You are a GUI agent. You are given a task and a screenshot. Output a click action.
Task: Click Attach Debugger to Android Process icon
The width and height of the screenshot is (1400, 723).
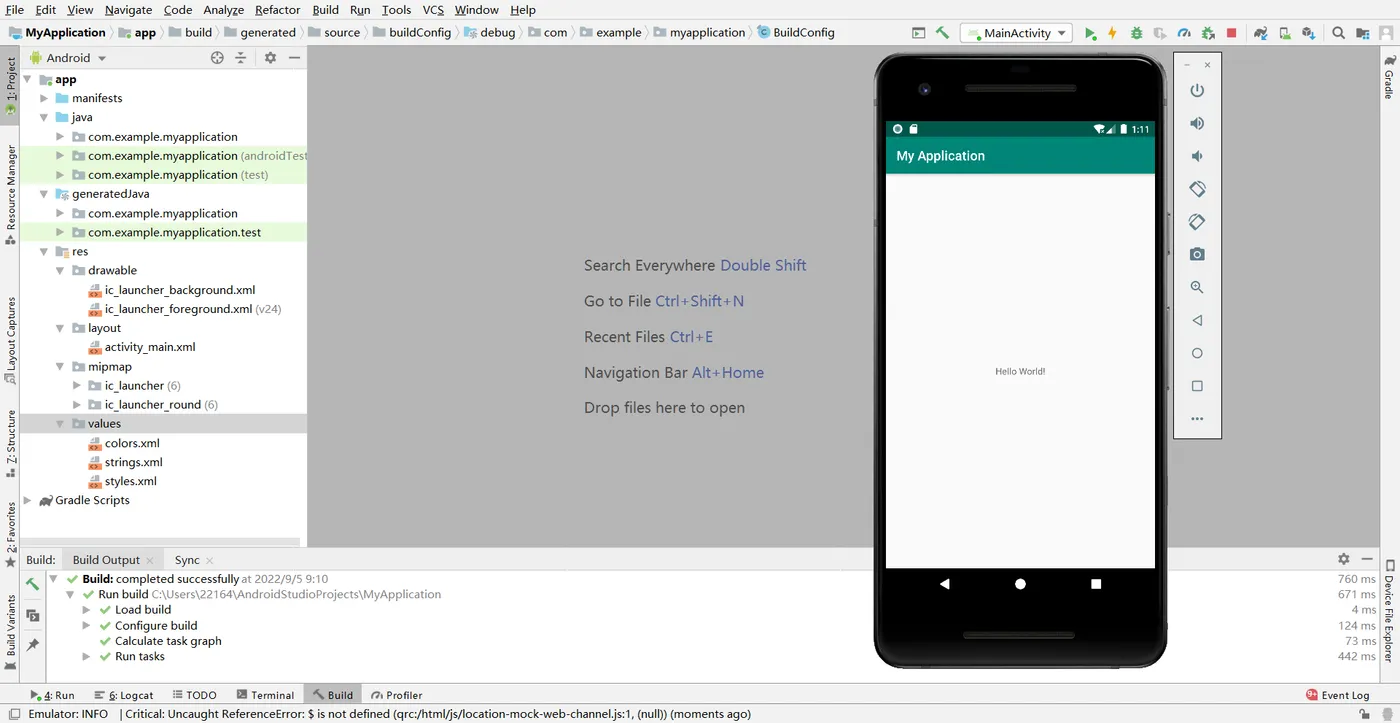click(x=1208, y=33)
